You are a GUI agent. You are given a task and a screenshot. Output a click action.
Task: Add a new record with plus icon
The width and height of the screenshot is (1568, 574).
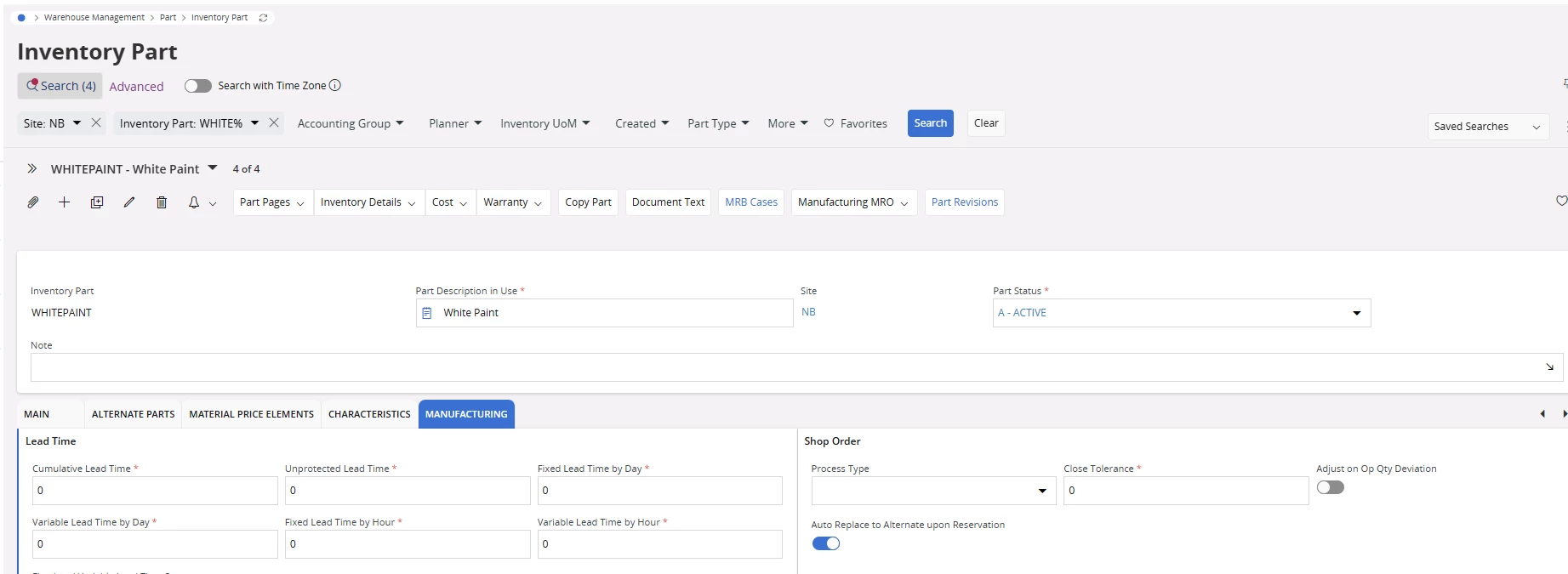(x=64, y=202)
